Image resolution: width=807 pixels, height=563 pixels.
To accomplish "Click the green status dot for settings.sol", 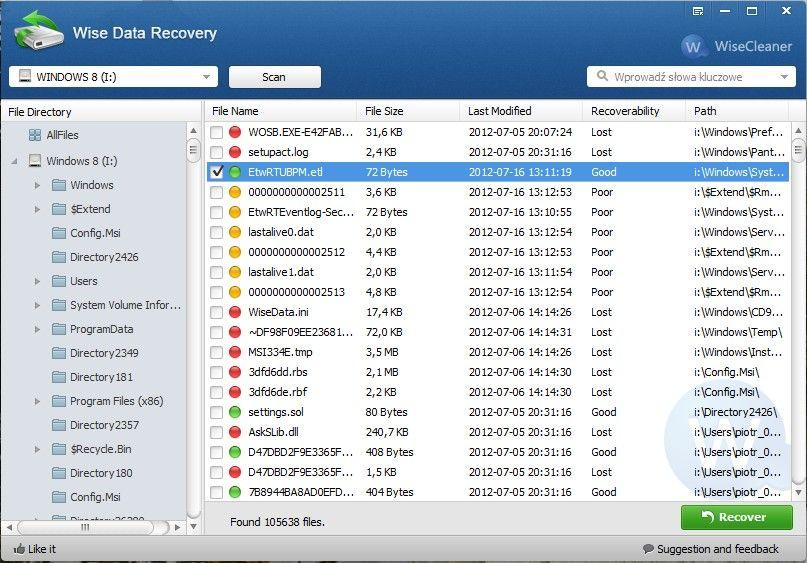I will [235, 412].
